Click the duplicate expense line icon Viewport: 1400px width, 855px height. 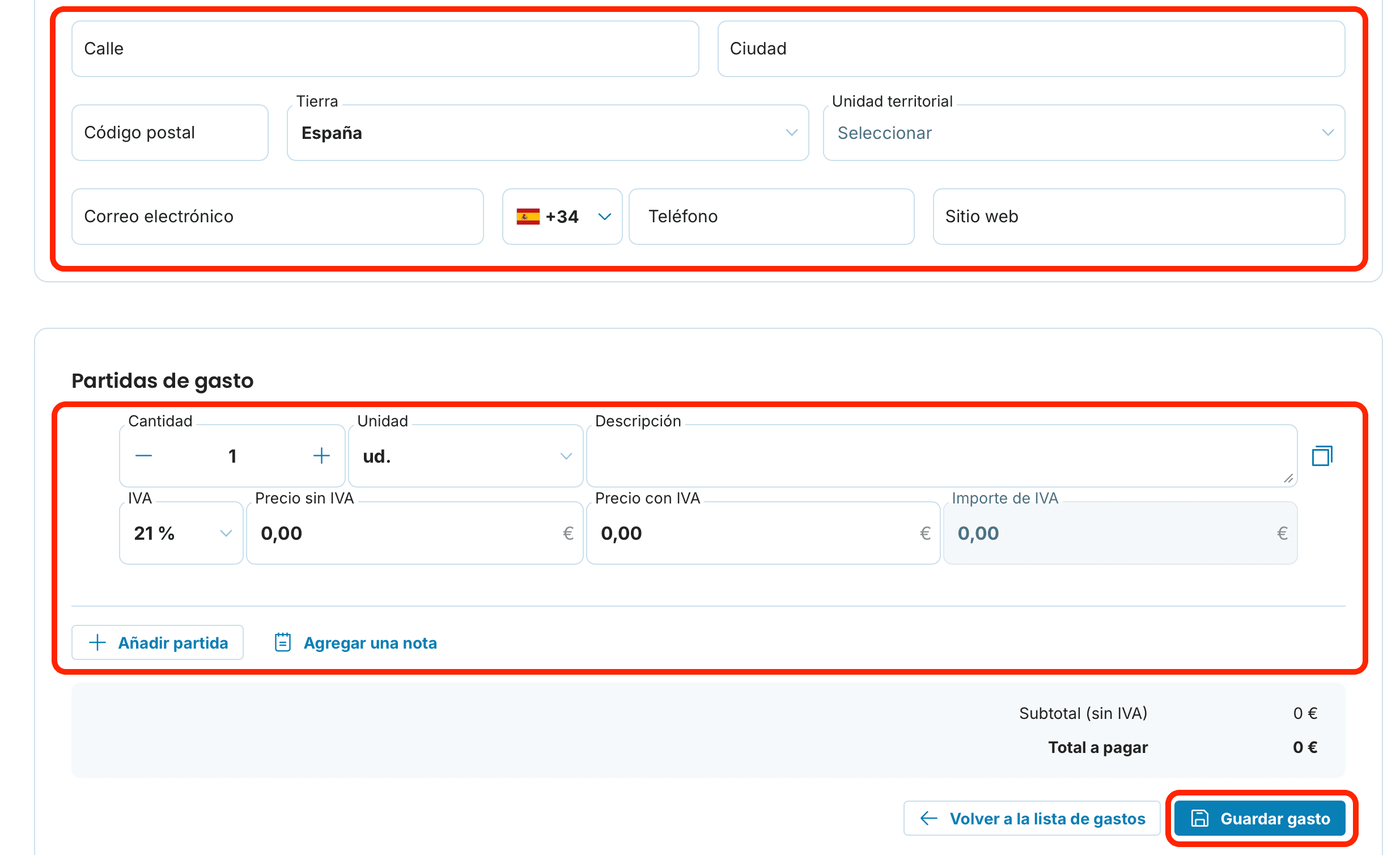click(x=1322, y=456)
